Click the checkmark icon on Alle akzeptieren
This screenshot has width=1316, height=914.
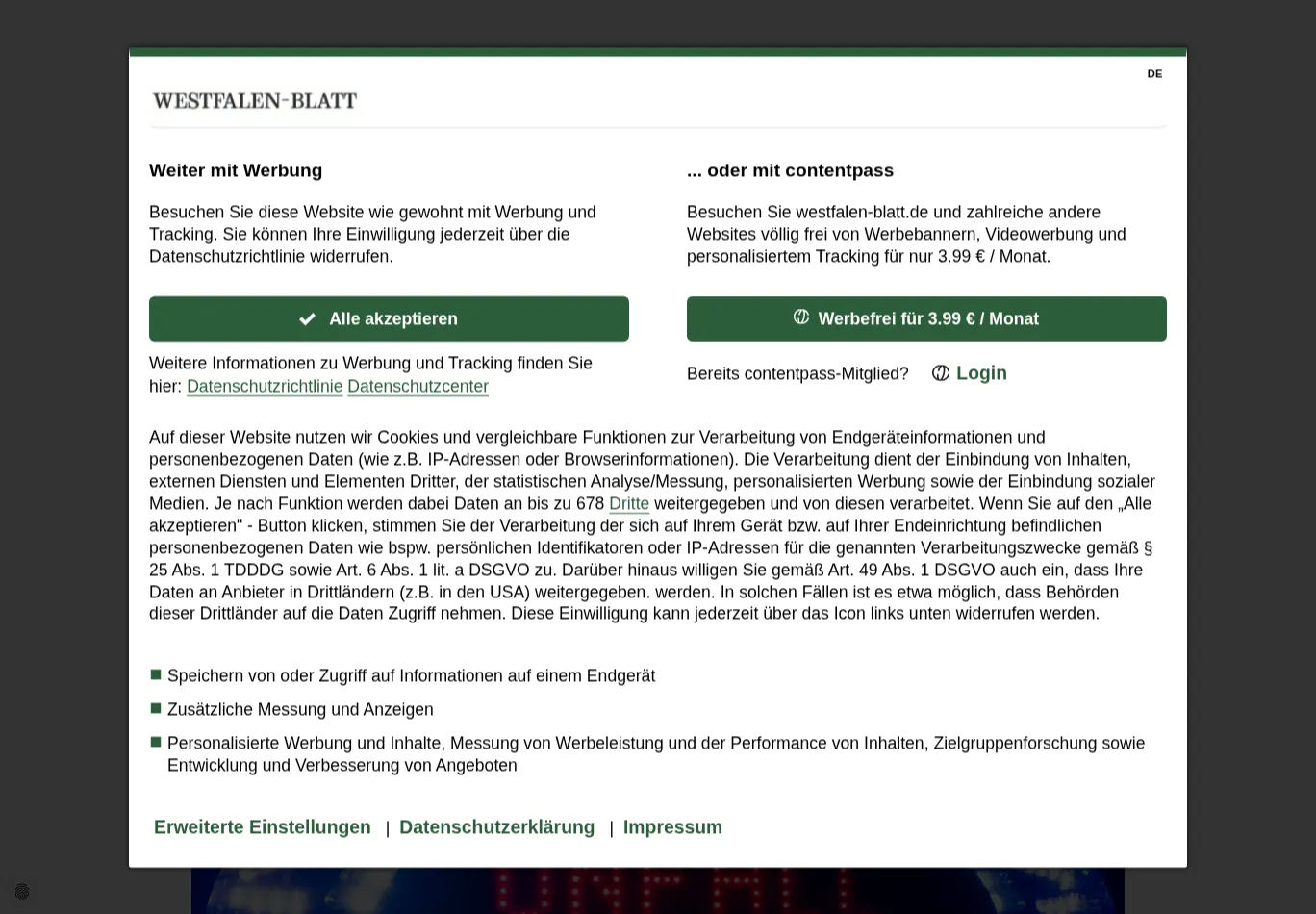pos(307,319)
